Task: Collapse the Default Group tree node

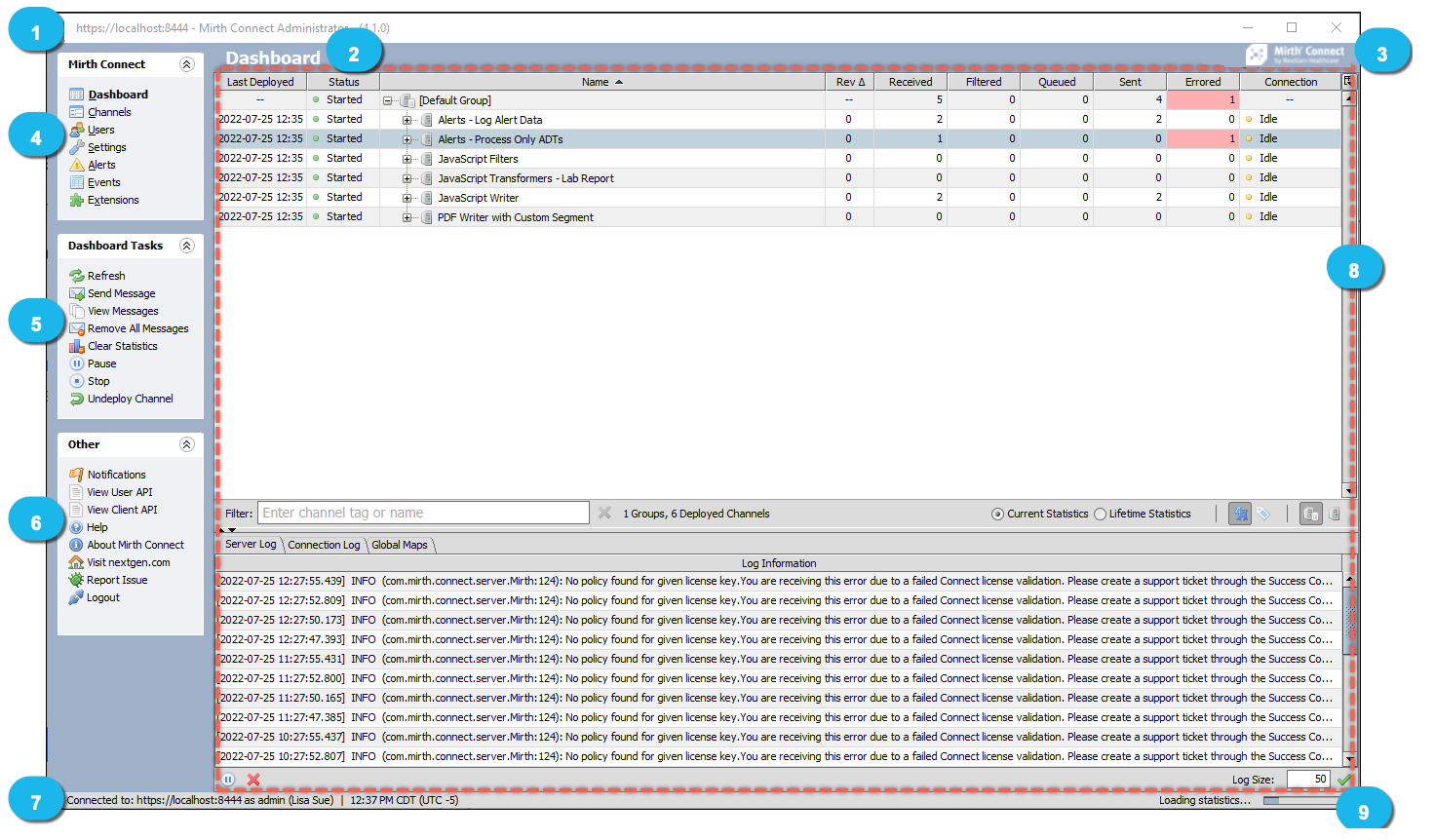Action: (x=388, y=100)
